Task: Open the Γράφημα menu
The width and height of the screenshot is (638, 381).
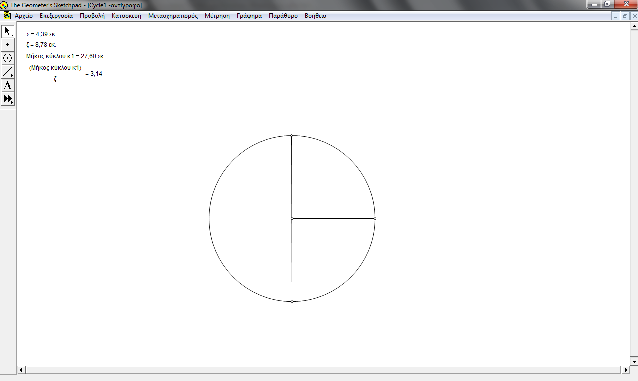Action: click(x=249, y=16)
